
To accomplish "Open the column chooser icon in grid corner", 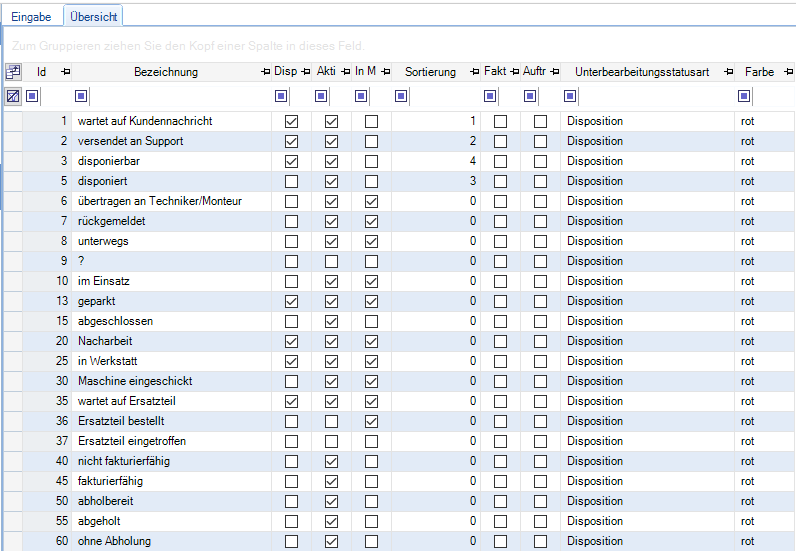I will (x=13, y=72).
